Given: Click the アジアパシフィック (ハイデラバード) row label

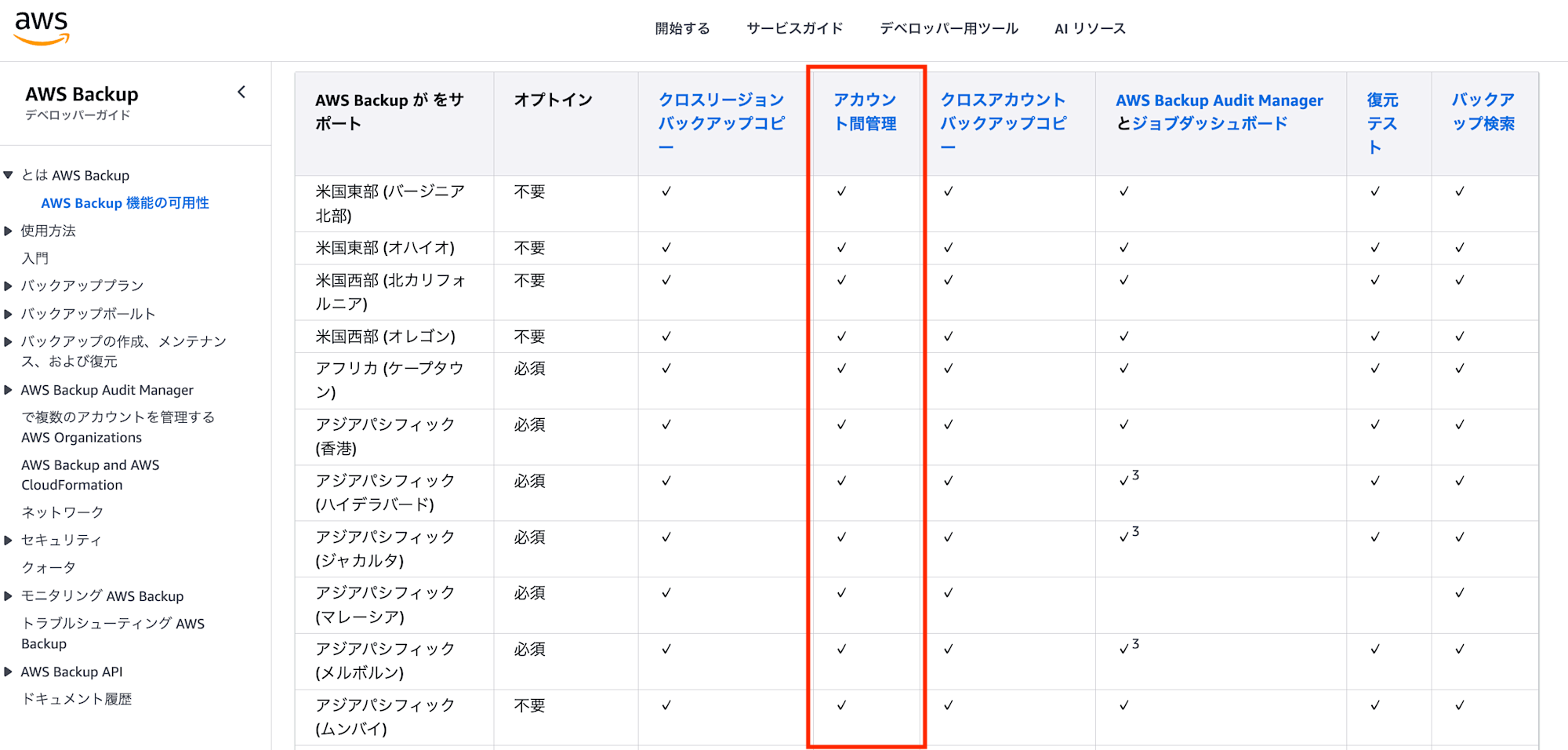Looking at the screenshot, I should coord(385,492).
